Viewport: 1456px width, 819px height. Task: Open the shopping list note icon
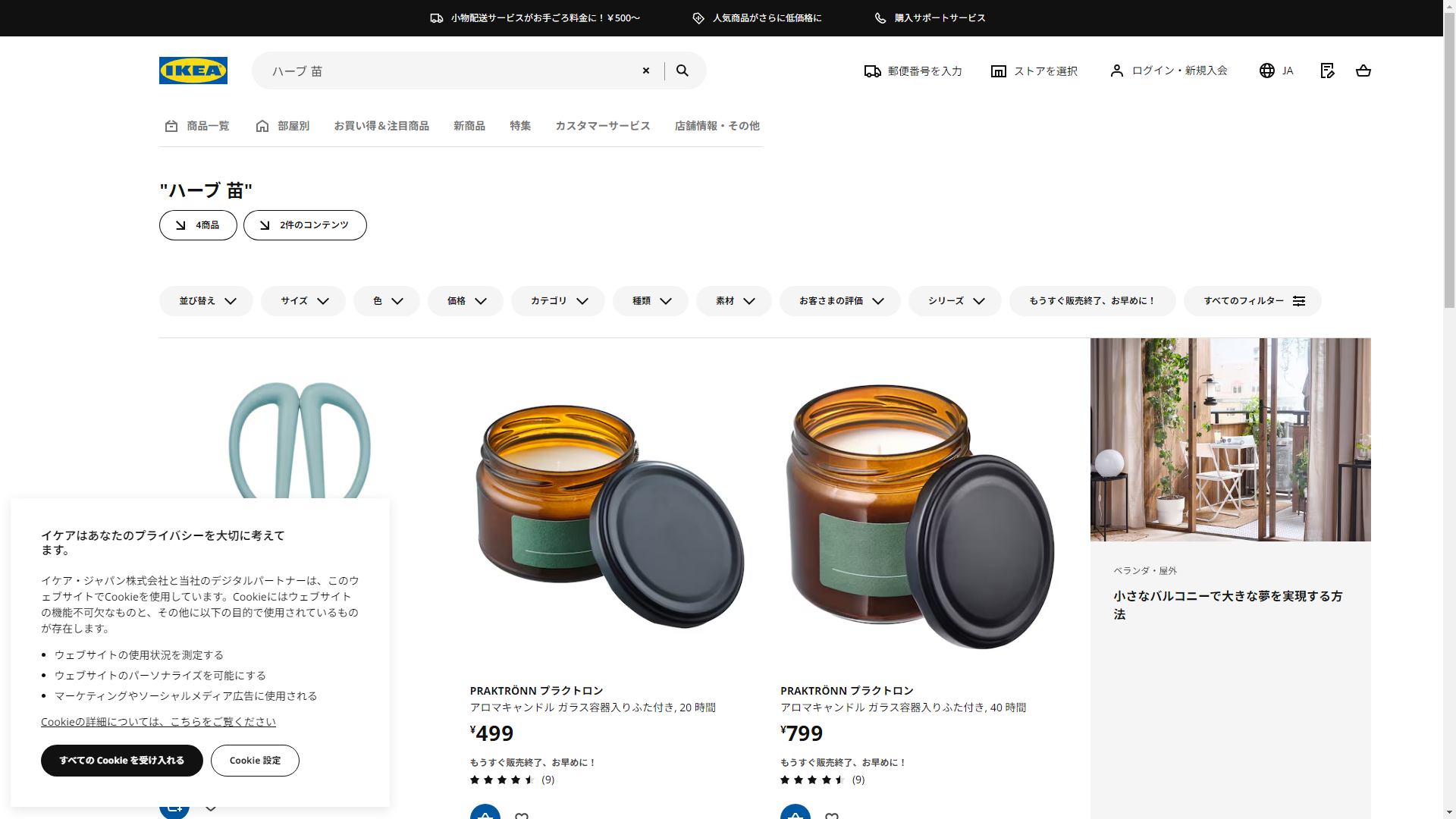click(1327, 71)
